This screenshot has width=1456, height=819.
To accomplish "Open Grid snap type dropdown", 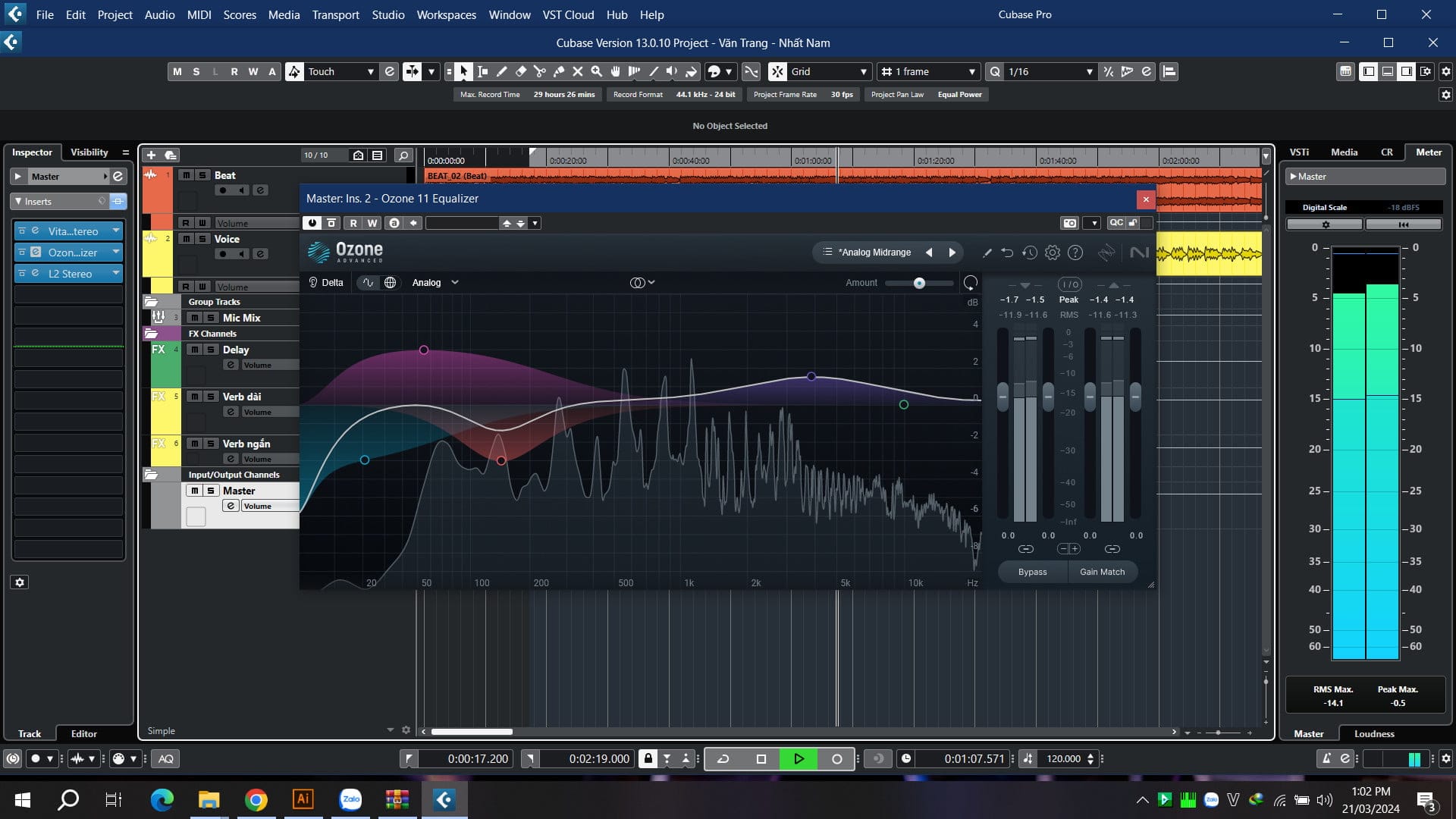I will (829, 71).
